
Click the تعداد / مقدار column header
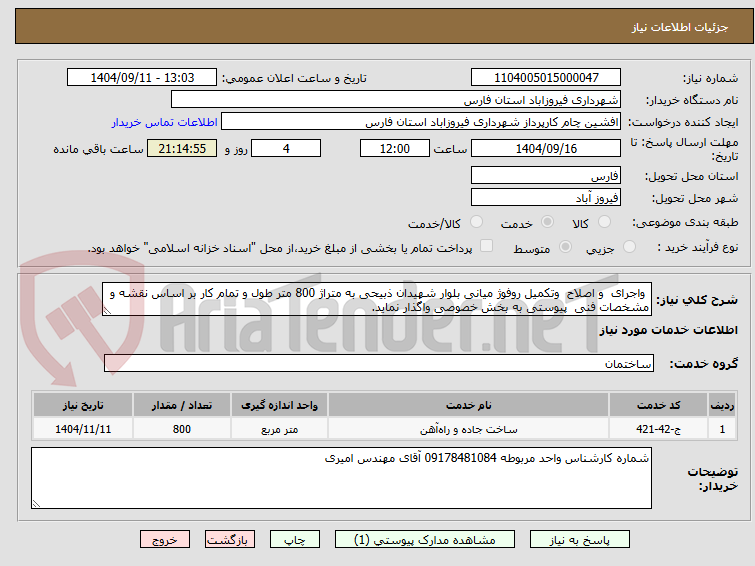click(x=182, y=405)
